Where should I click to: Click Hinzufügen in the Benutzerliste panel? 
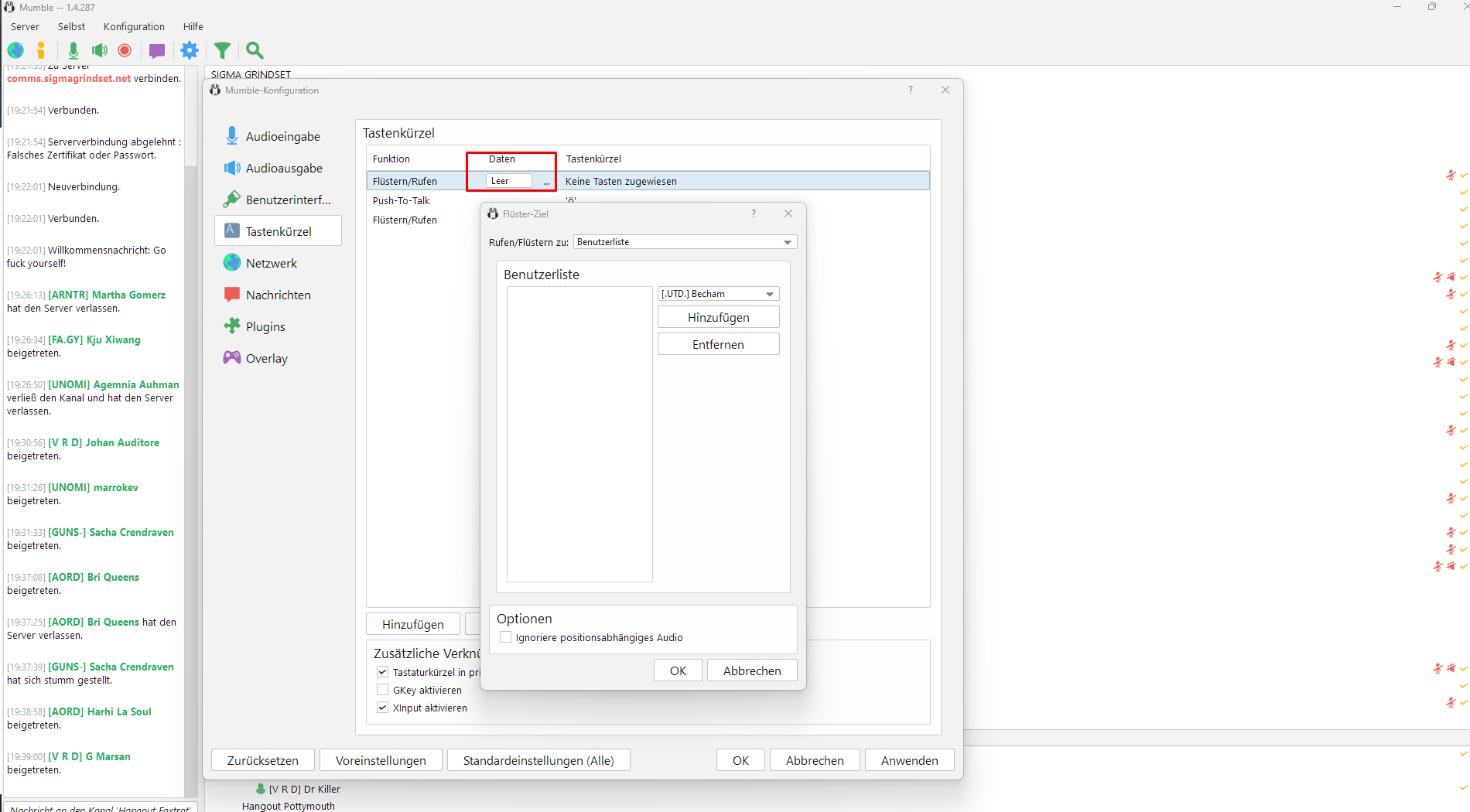click(x=718, y=317)
